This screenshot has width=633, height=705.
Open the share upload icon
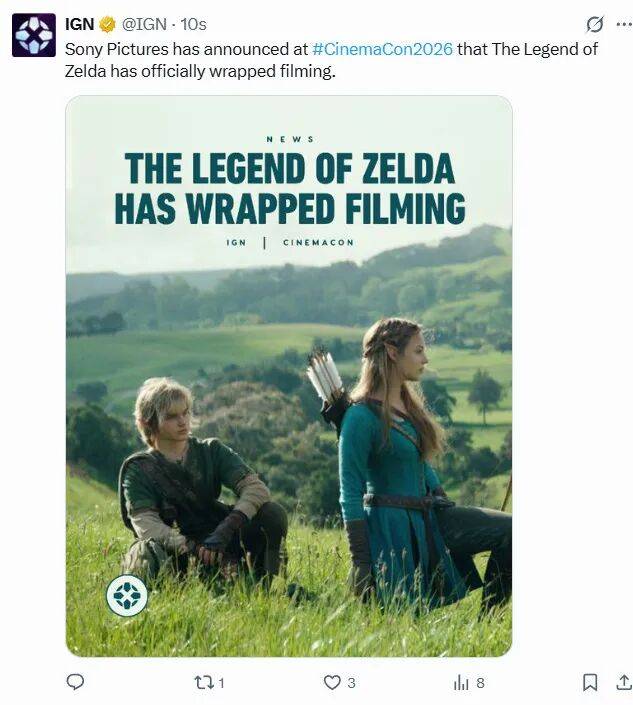pyautogui.click(x=624, y=683)
